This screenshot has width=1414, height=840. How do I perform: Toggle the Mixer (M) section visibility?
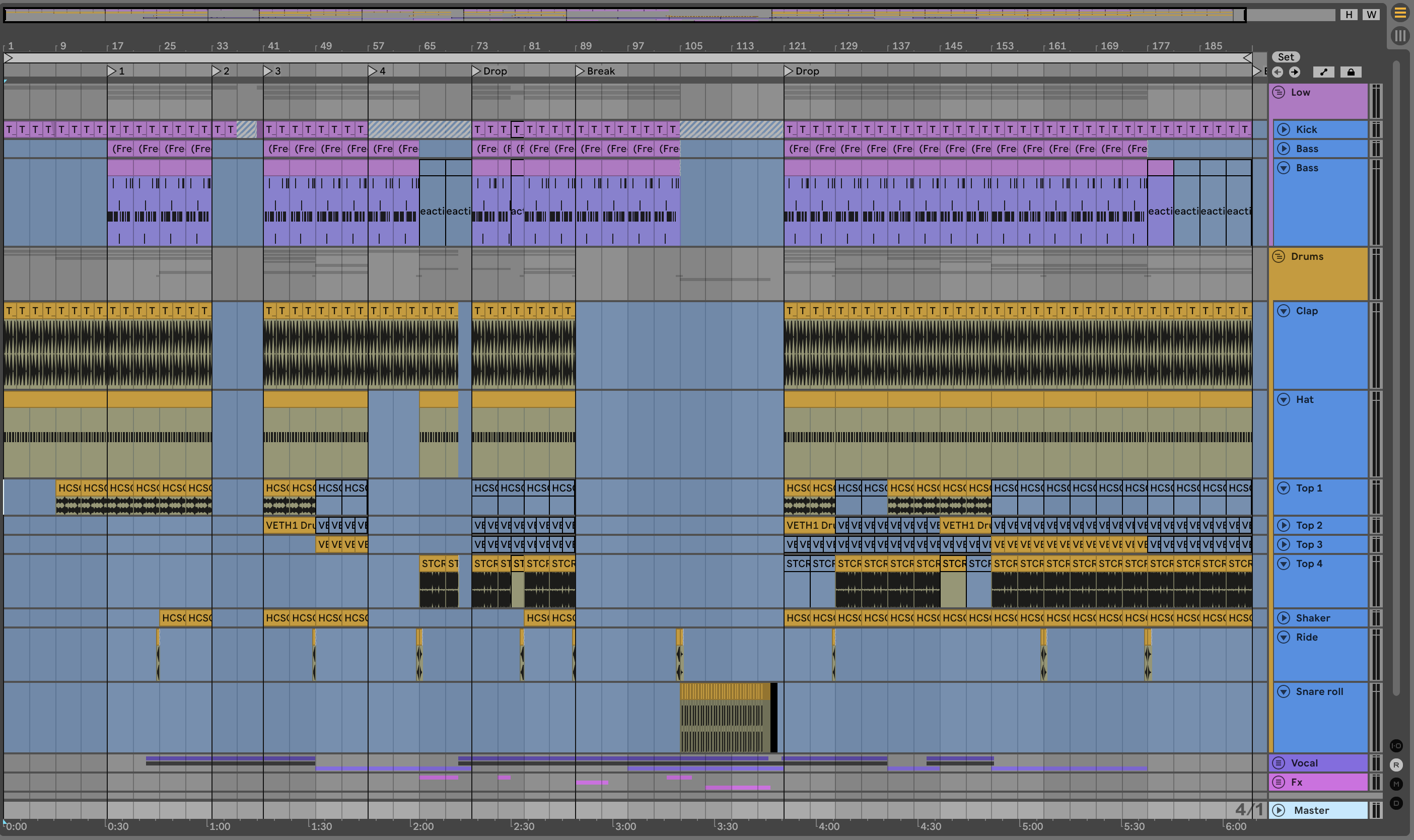(1396, 784)
